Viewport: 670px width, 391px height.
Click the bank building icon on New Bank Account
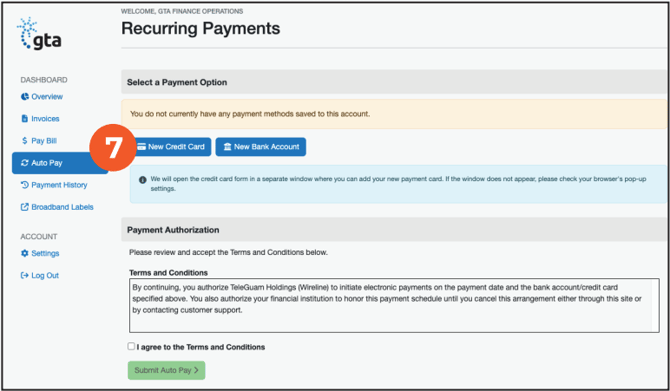[227, 147]
